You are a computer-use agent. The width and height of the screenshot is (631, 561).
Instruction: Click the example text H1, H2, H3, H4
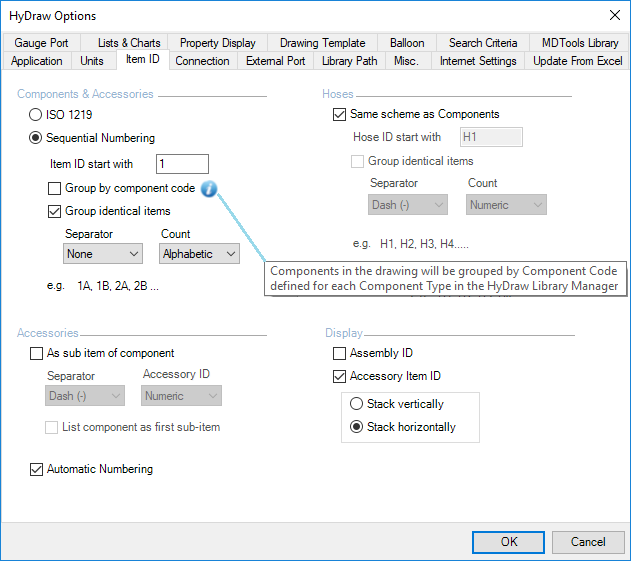(424, 244)
